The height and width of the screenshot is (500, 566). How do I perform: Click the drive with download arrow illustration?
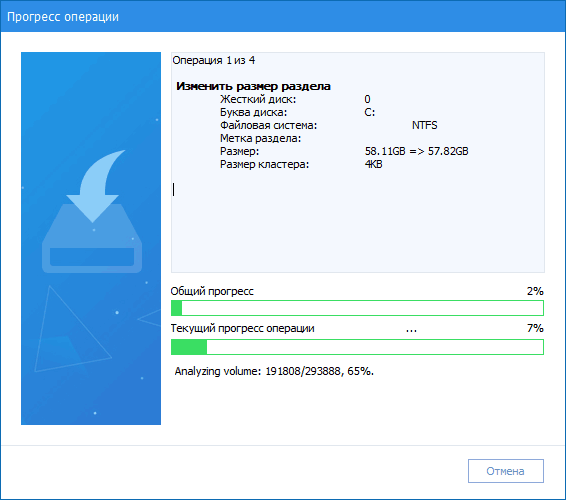coord(92,211)
